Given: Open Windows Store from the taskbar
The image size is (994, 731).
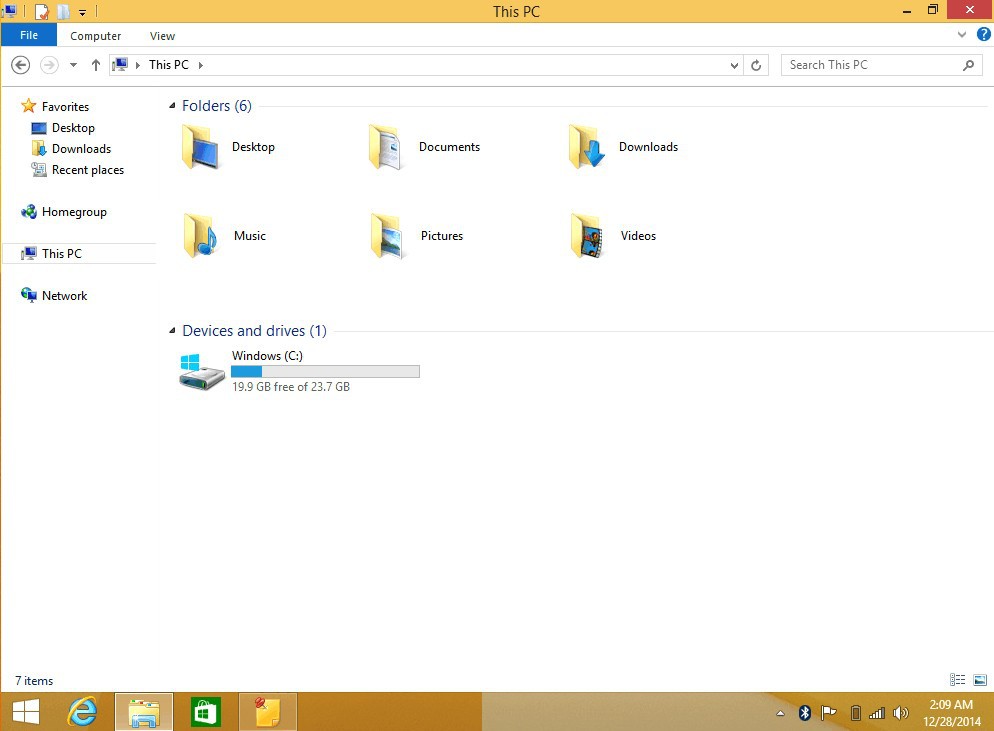Looking at the screenshot, I should coord(205,712).
